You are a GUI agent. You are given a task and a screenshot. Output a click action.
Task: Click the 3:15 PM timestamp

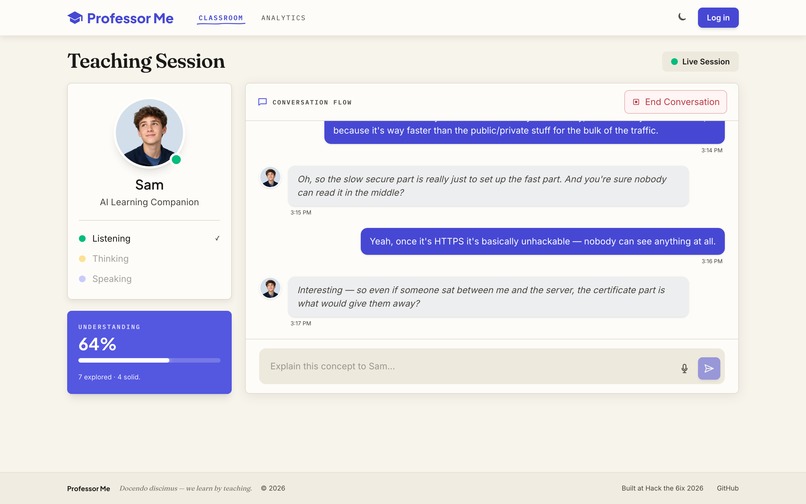pyautogui.click(x=301, y=212)
